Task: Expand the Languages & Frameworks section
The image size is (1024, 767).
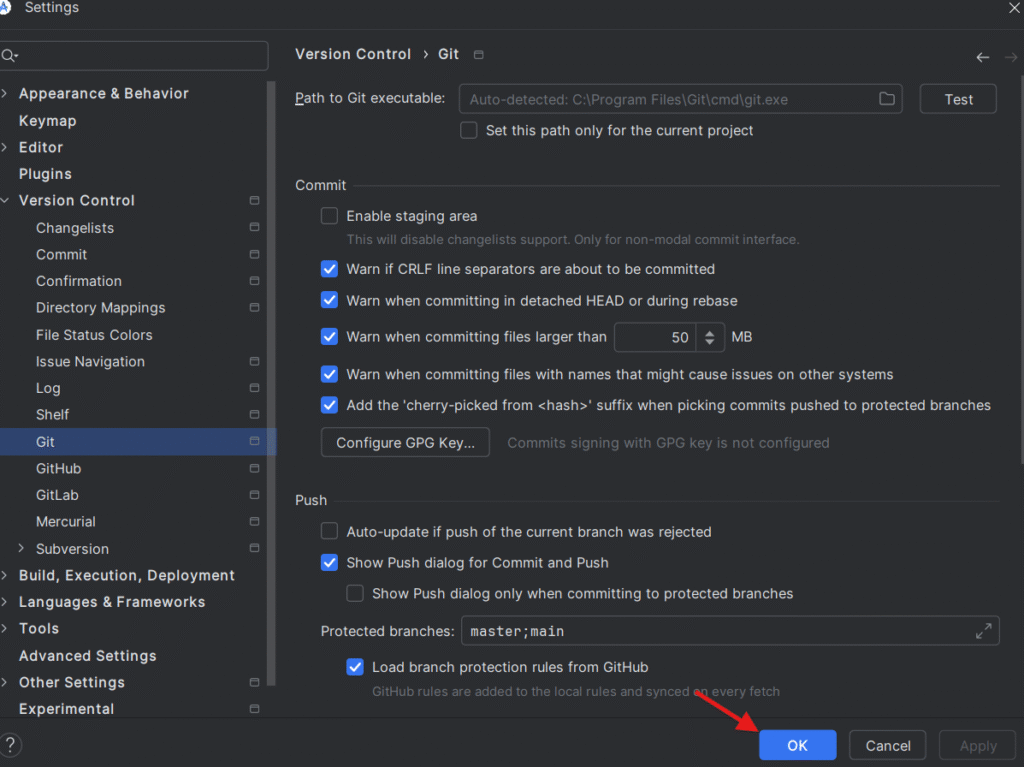Action: tap(5, 602)
